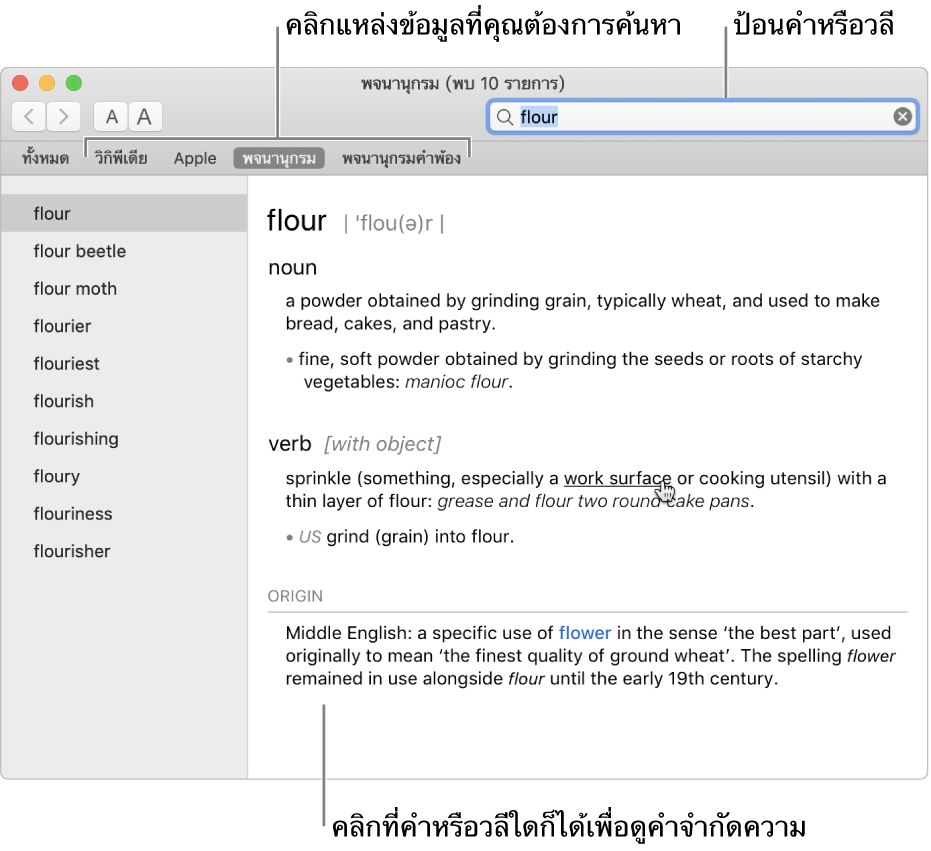Click the italic example manioc flour
The width and height of the screenshot is (931, 851).
tap(457, 382)
